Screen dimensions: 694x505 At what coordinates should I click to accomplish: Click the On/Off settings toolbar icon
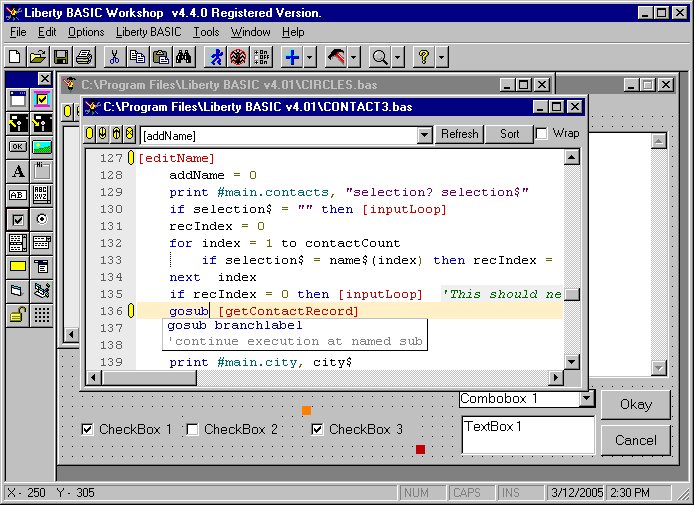point(261,57)
